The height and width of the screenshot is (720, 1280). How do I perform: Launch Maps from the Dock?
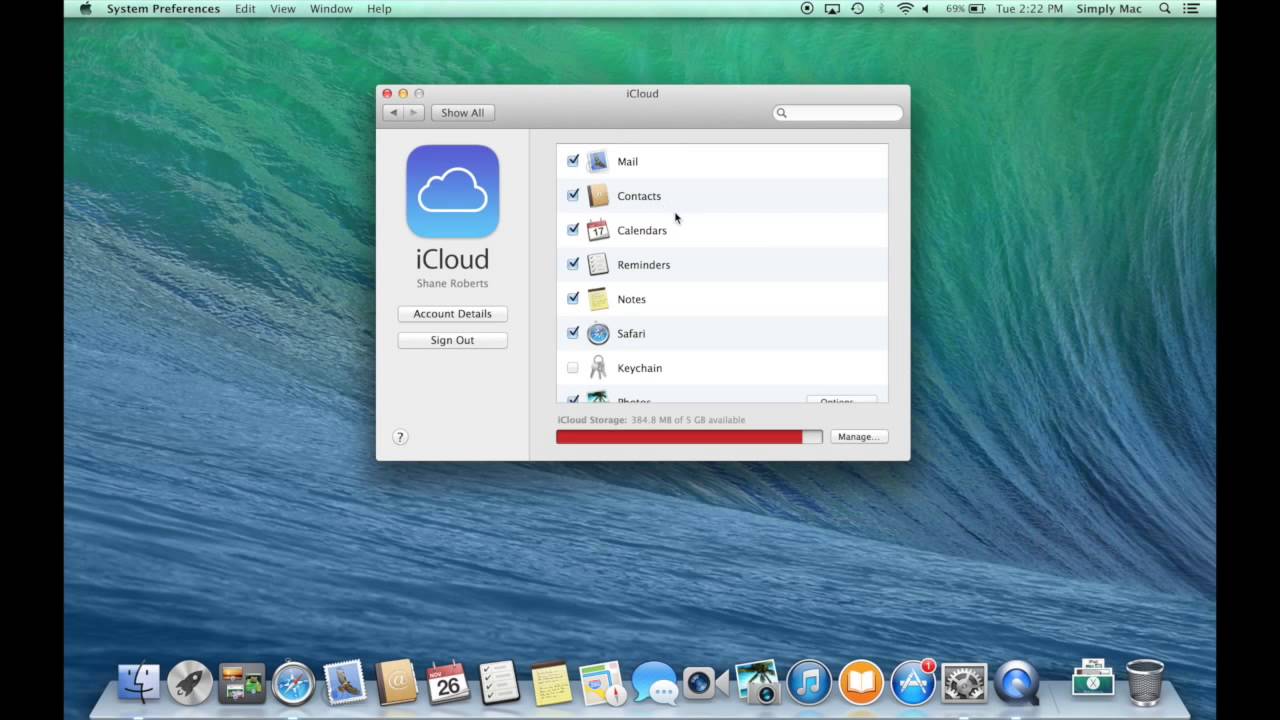pos(602,683)
